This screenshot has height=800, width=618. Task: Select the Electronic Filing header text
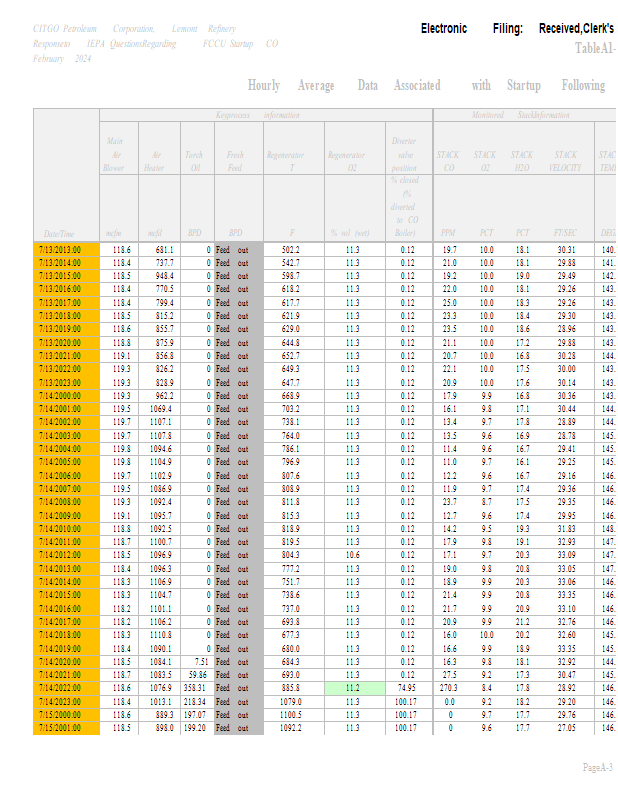click(471, 29)
